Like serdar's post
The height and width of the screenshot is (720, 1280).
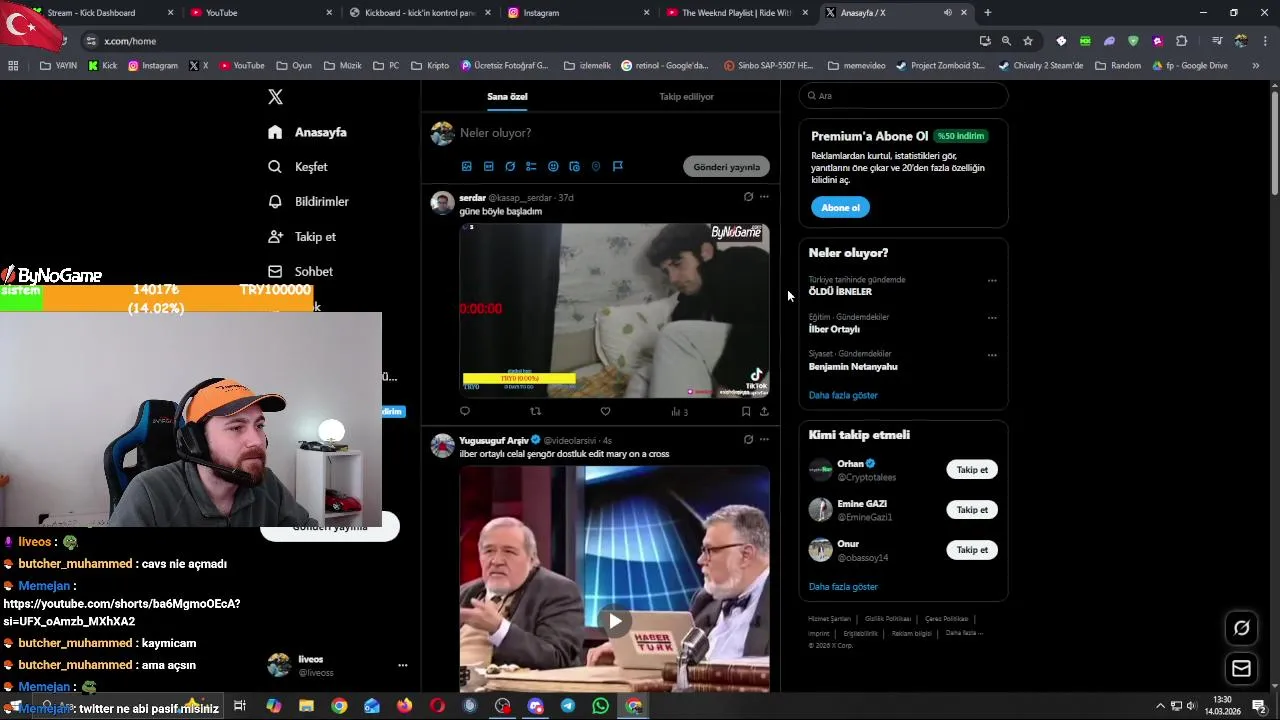click(x=605, y=411)
